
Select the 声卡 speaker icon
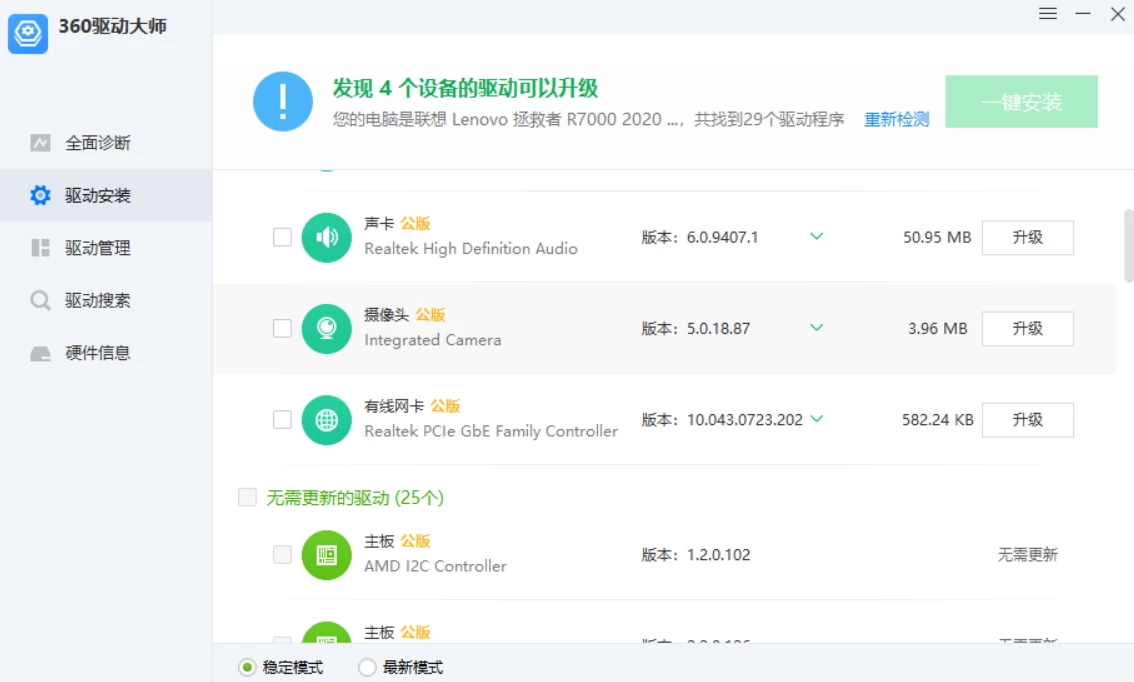point(326,237)
